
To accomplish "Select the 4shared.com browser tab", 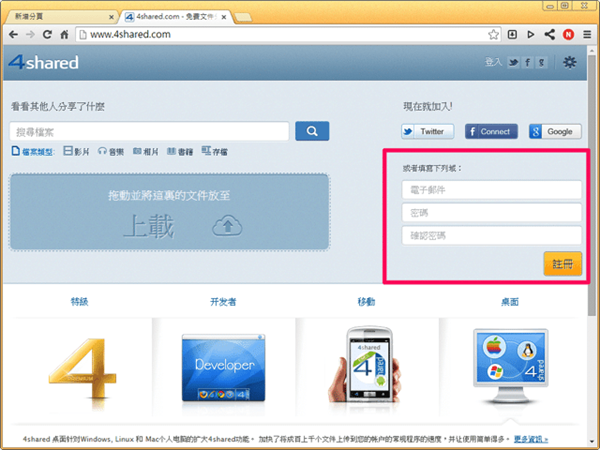I will pos(176,17).
